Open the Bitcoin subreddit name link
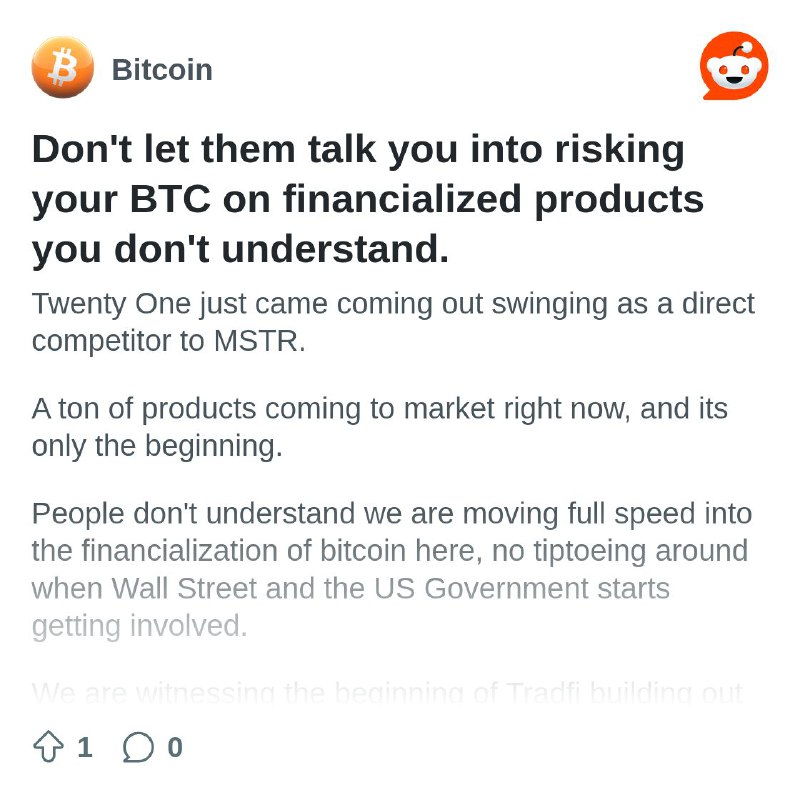This screenshot has height=800, width=800. pyautogui.click(x=162, y=69)
